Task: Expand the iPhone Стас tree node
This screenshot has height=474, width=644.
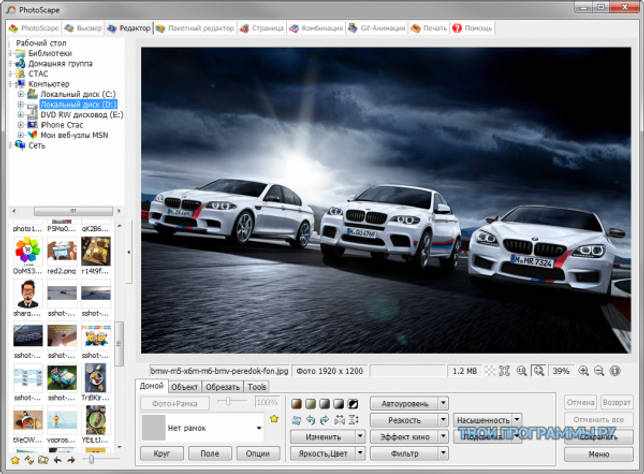Action: 21,124
